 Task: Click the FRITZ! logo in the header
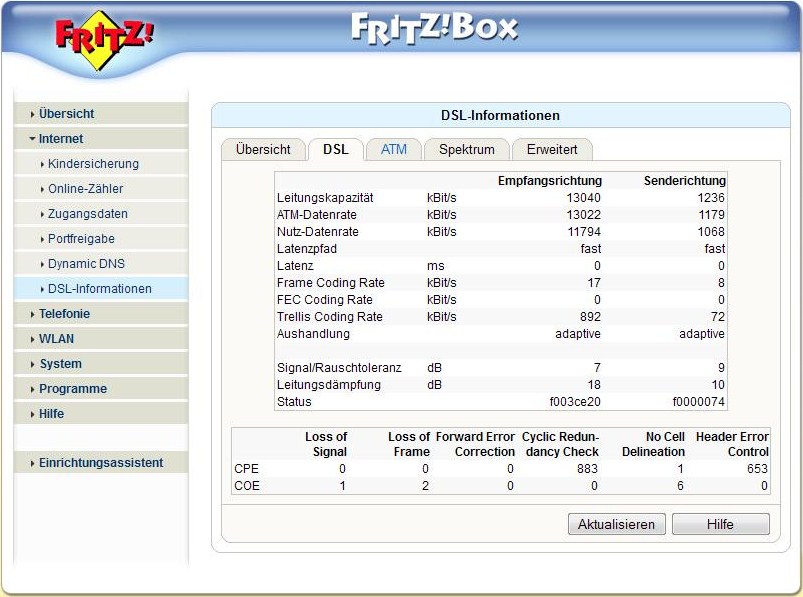pos(104,40)
